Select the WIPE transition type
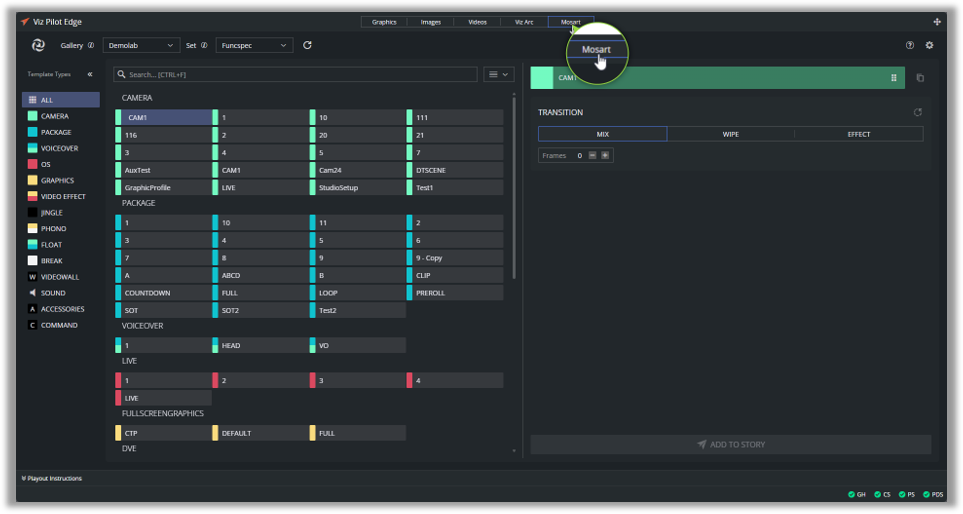963x514 pixels. click(730, 134)
